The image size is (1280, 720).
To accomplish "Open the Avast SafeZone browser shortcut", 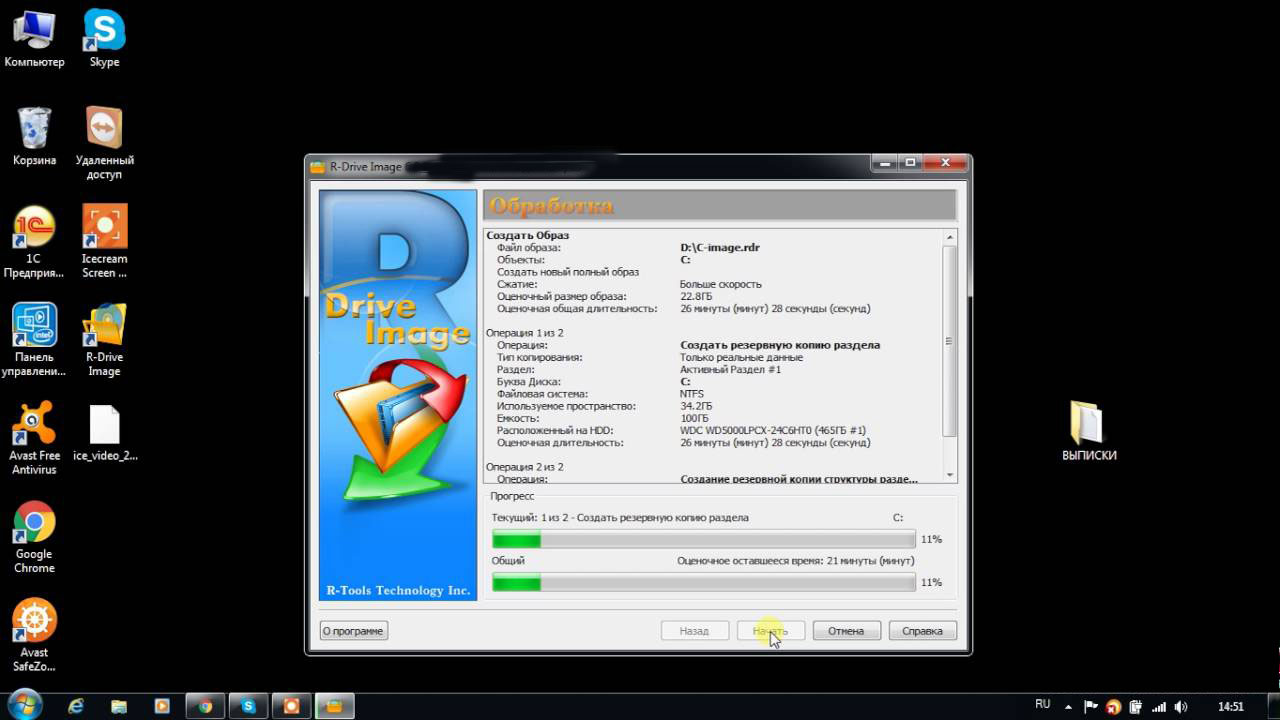I will [34, 635].
